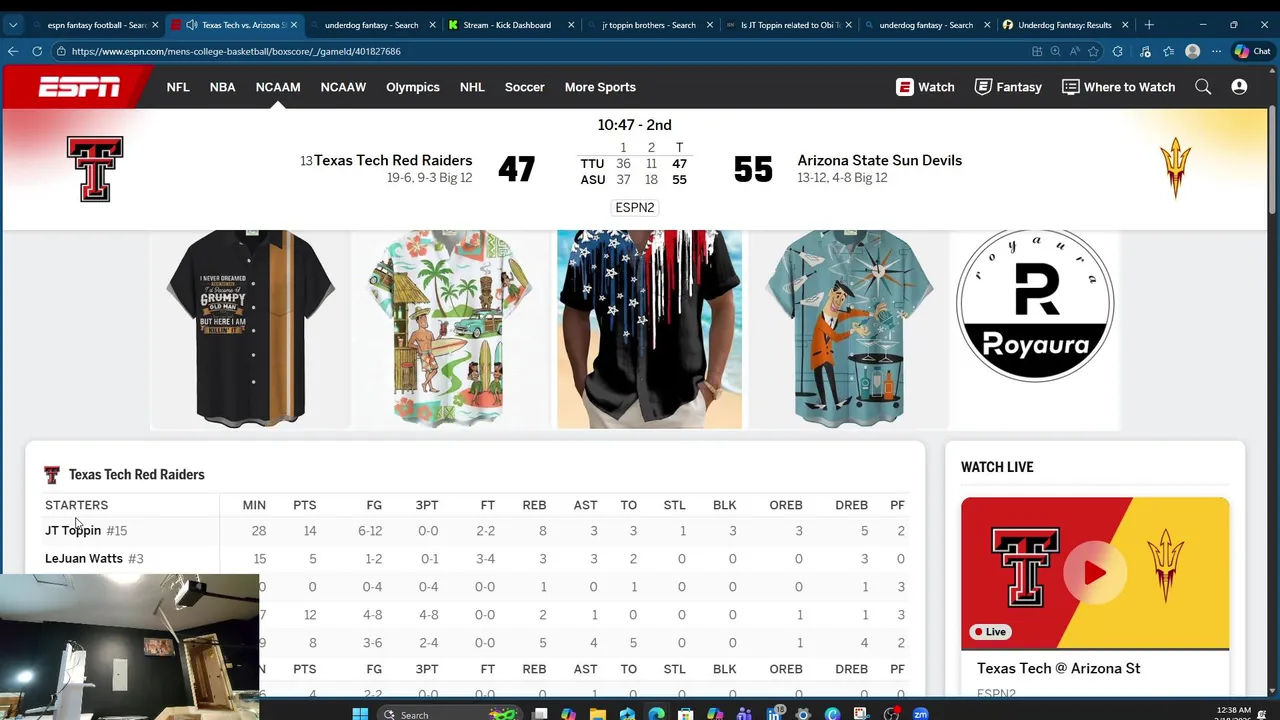
Task: Open the NFL menu
Action: click(x=178, y=87)
